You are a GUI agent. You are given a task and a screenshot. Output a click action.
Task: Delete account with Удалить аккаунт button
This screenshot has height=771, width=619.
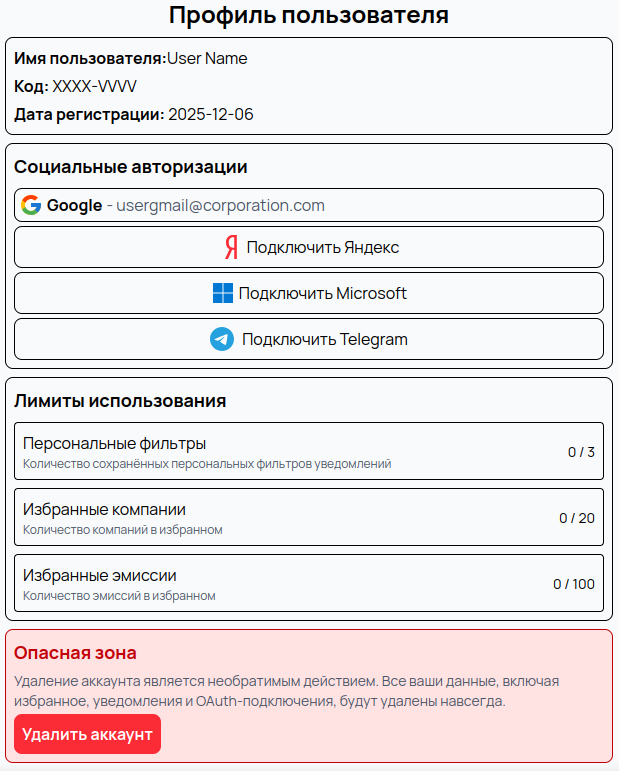(x=88, y=734)
